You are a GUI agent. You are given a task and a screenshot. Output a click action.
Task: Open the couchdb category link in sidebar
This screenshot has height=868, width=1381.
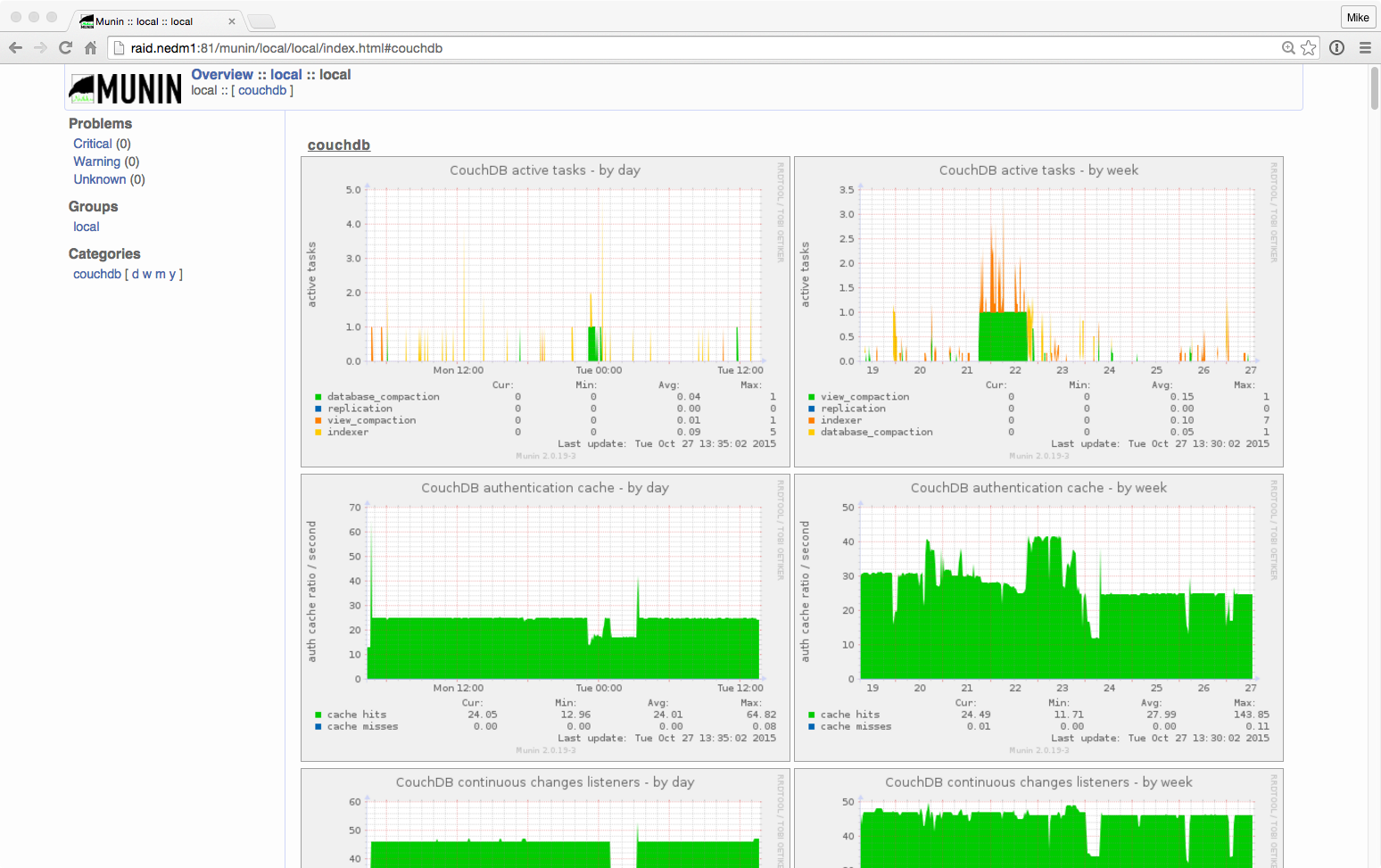coord(97,274)
